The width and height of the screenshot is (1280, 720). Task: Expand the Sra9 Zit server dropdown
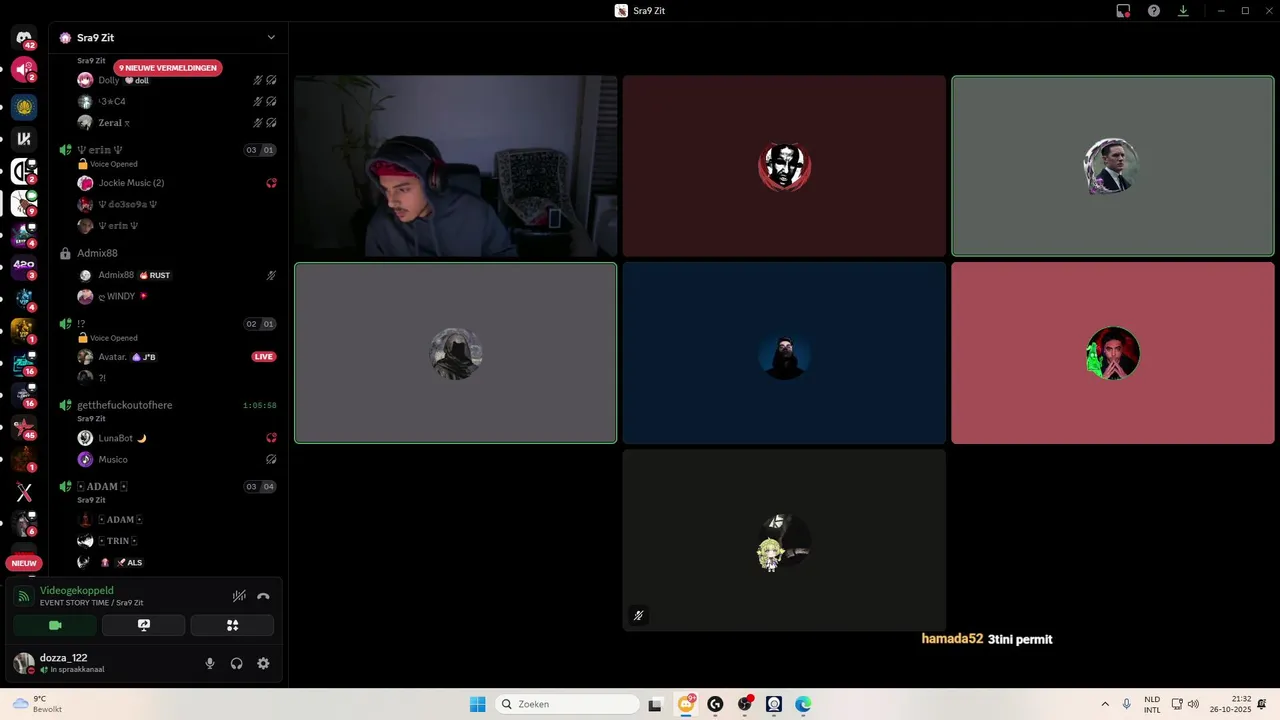271,38
